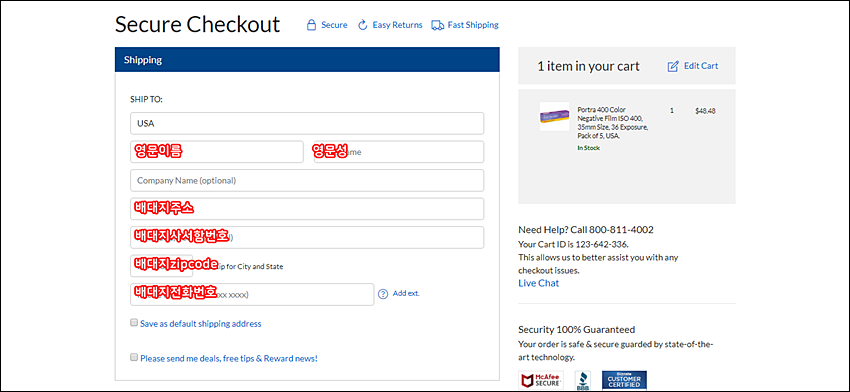The width and height of the screenshot is (850, 392).
Task: Click the first name input field
Action: pos(217,152)
